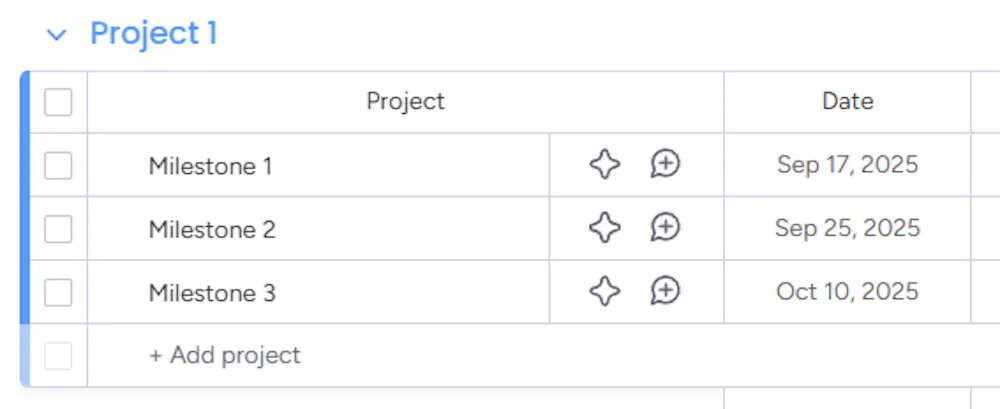The image size is (1000, 409).
Task: Toggle the Milestone 3 row checkbox
Action: 58,292
